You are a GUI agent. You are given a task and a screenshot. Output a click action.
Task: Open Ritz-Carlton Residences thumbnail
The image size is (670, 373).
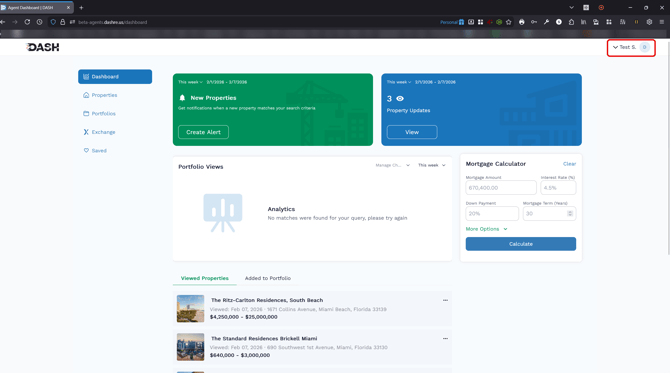(191, 308)
